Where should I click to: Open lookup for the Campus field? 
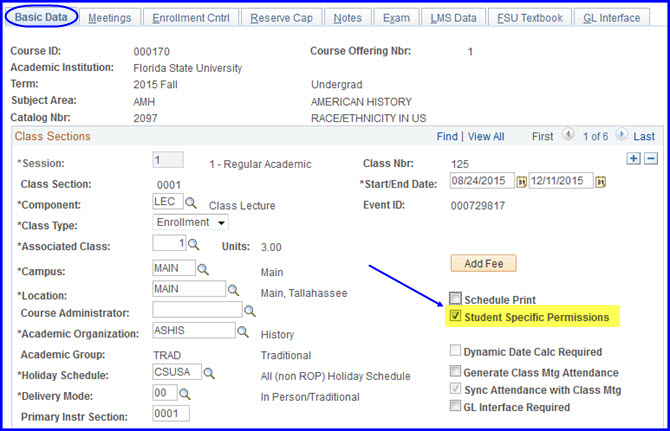203,270
